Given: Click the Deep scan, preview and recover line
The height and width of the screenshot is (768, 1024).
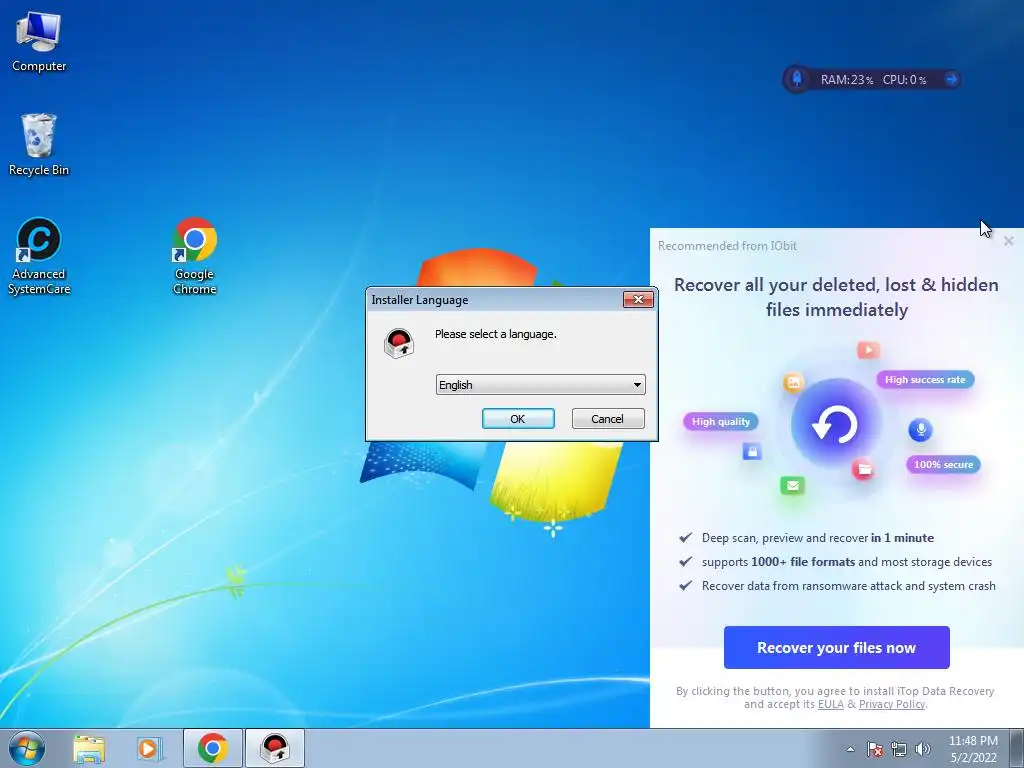Looking at the screenshot, I should point(818,537).
